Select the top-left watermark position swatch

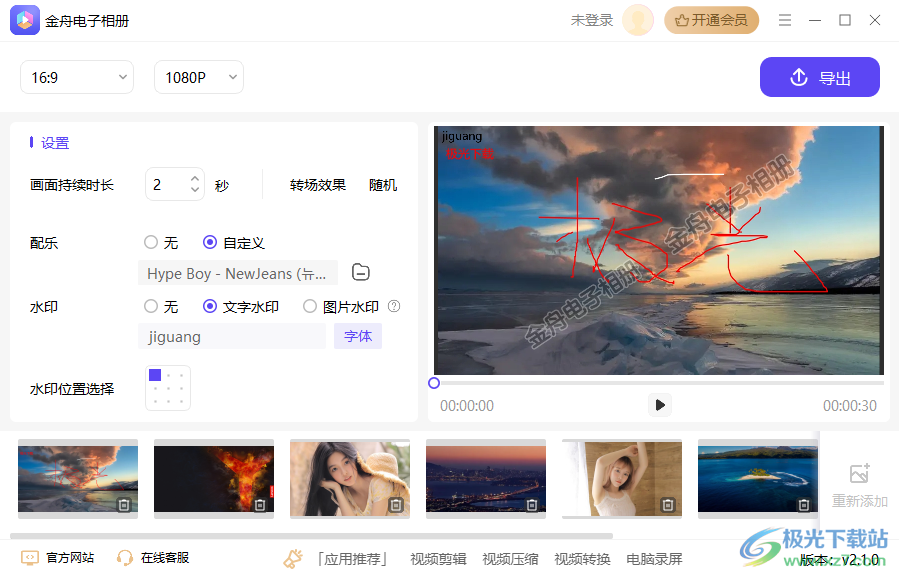pyautogui.click(x=155, y=374)
